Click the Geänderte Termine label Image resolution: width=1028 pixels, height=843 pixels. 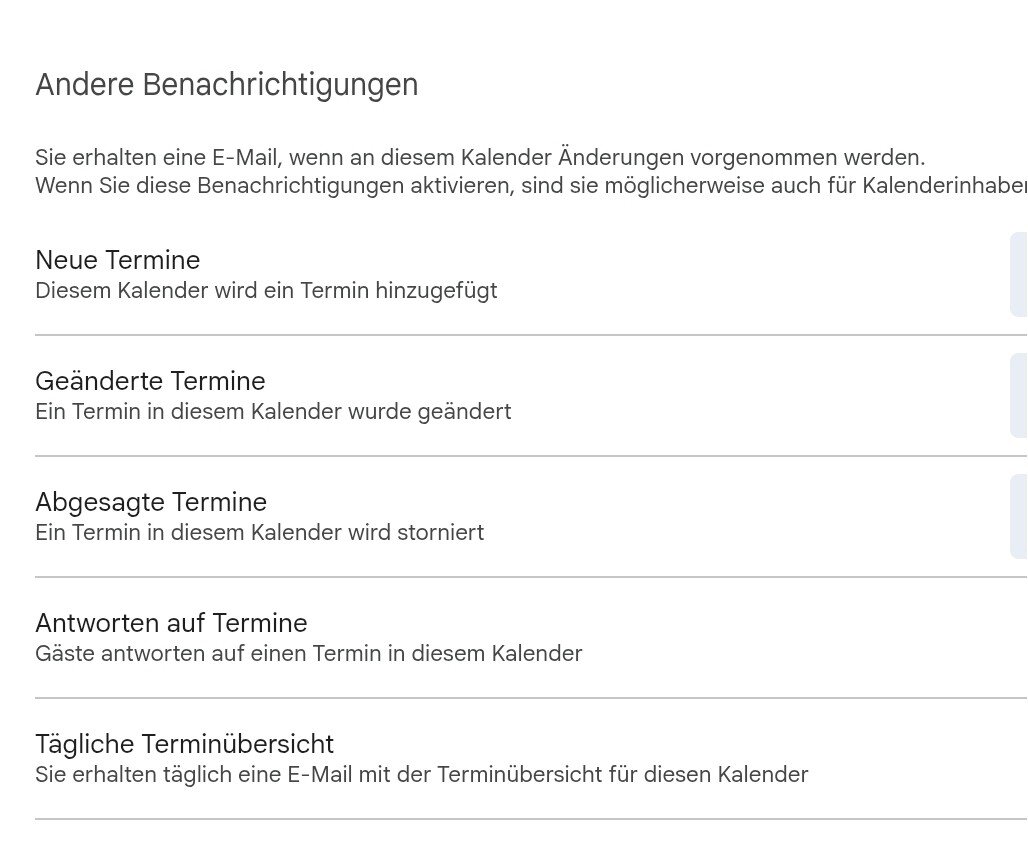150,381
